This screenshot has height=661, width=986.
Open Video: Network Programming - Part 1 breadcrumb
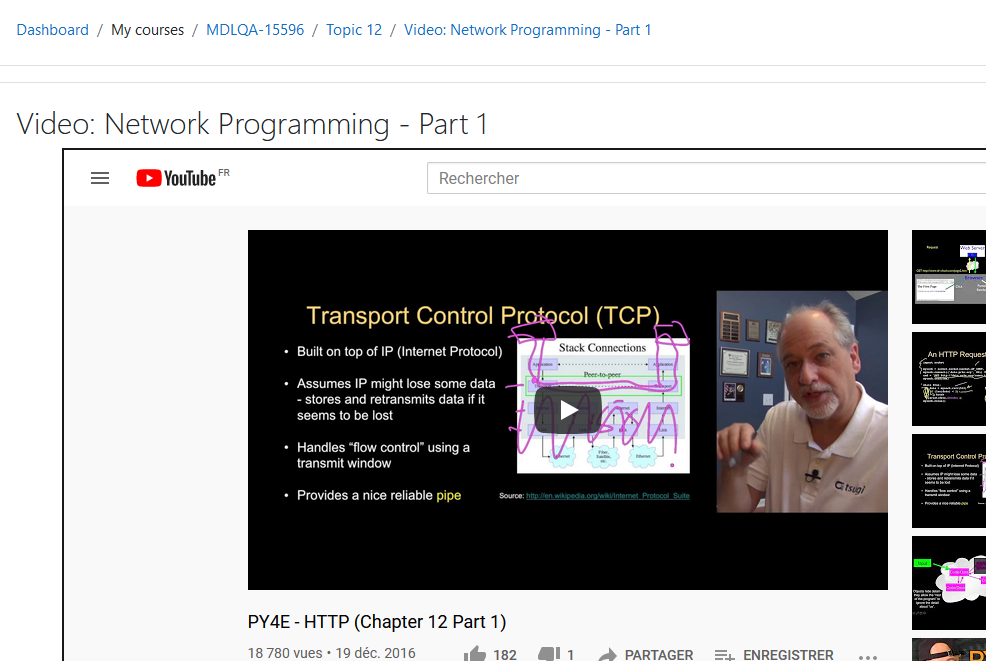coord(528,30)
